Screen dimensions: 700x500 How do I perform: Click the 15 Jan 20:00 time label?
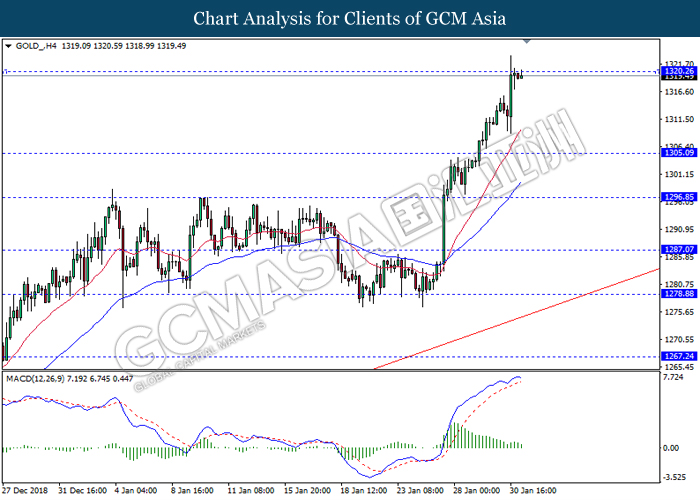pyautogui.click(x=308, y=490)
